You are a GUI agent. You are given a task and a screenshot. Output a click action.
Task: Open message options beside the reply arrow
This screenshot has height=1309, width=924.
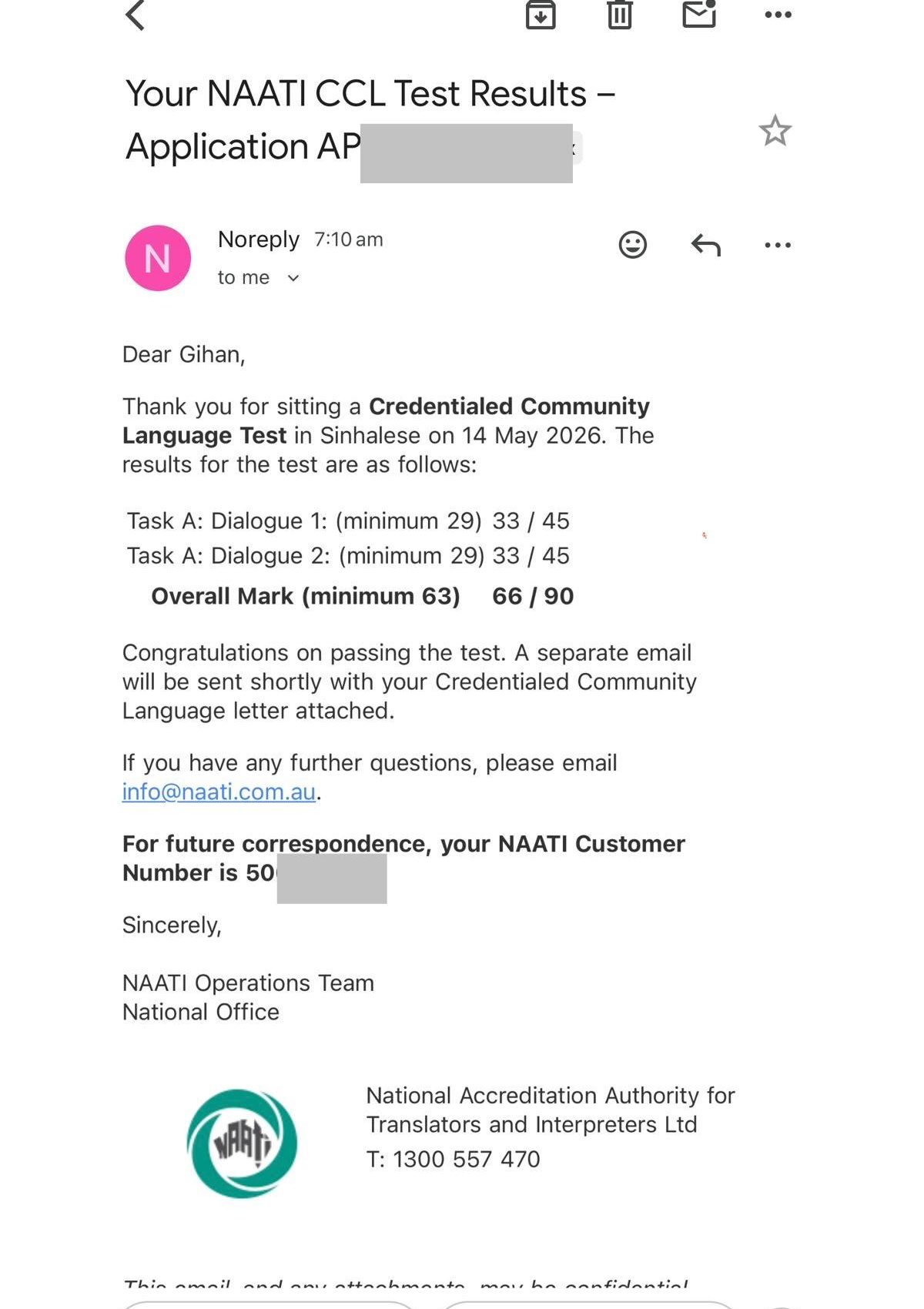coord(778,245)
